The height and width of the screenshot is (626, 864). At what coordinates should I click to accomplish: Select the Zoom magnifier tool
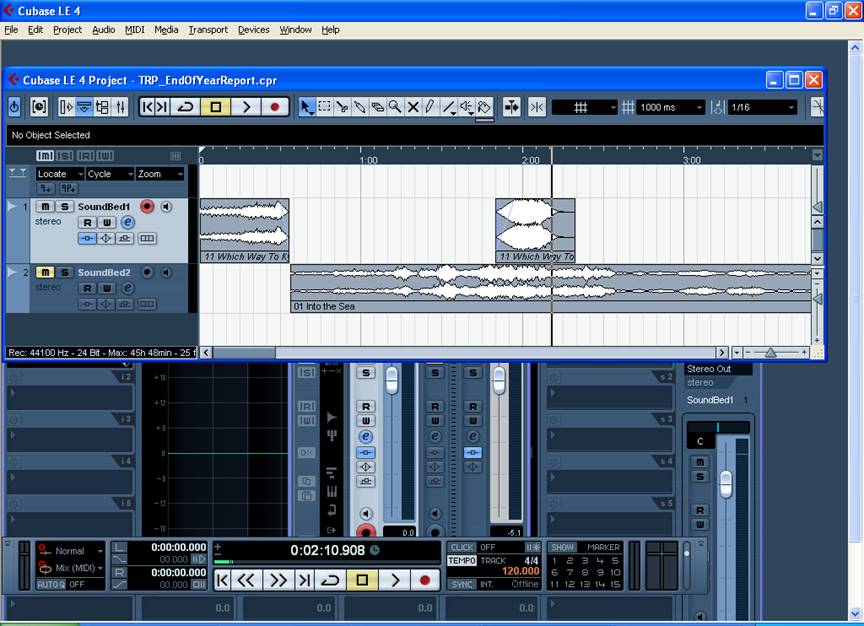click(x=395, y=107)
